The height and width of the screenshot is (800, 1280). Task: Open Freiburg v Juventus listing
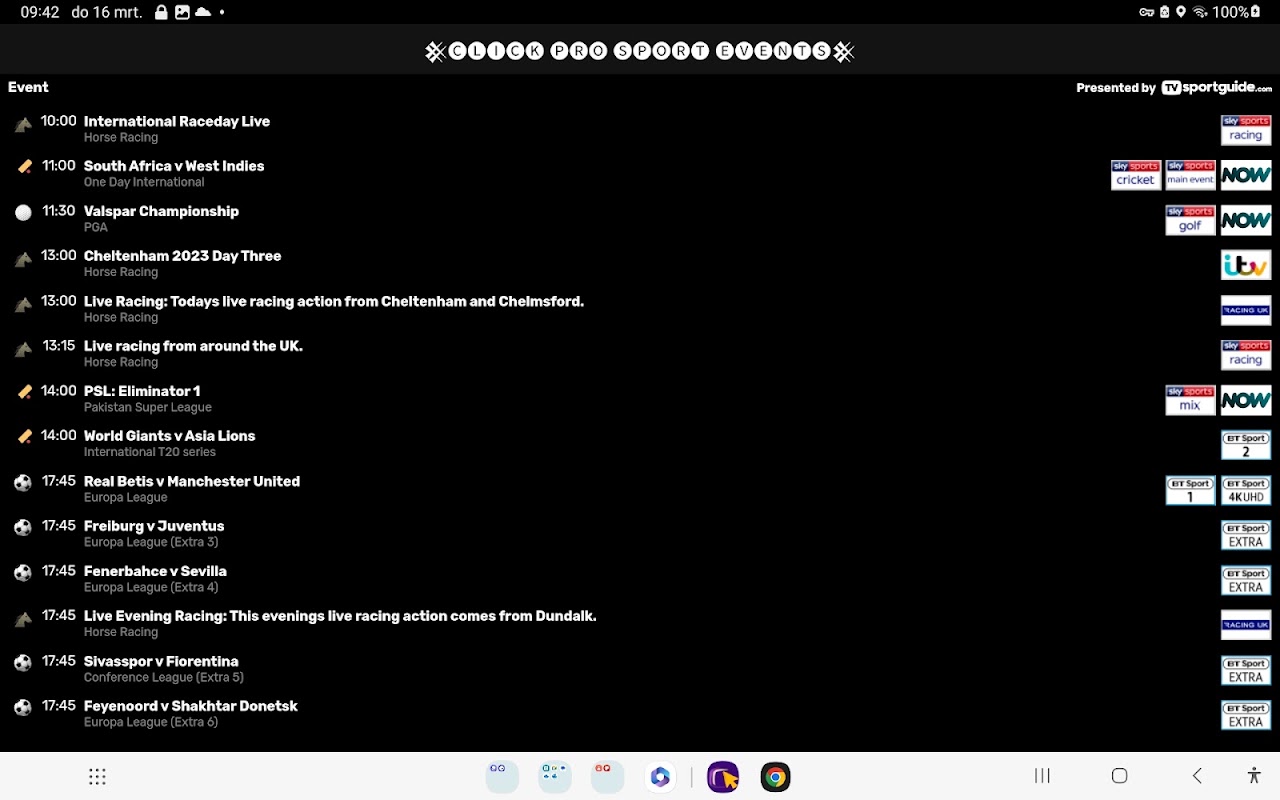(x=640, y=534)
